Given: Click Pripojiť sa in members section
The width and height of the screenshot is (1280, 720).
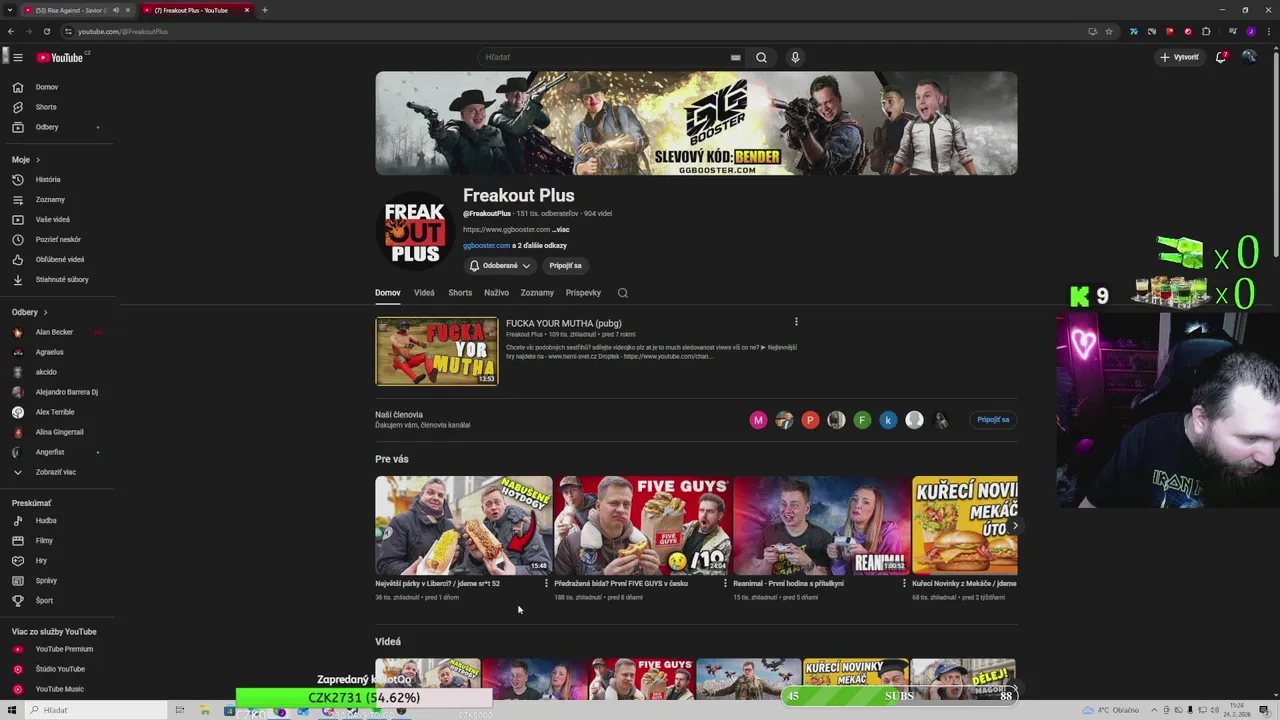Looking at the screenshot, I should 993,420.
